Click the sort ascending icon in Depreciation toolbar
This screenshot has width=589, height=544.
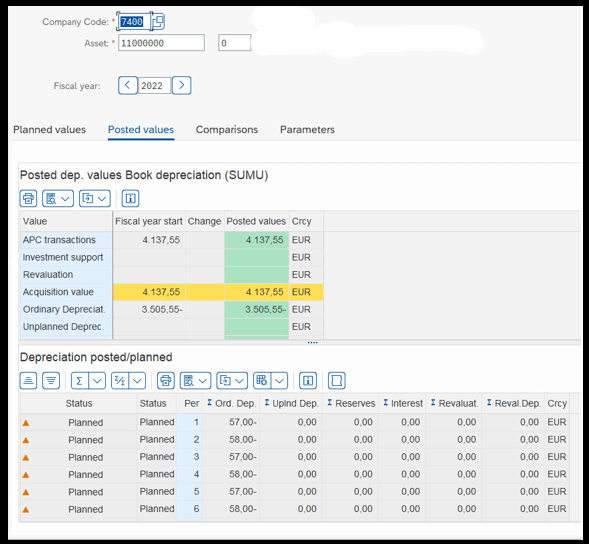28,381
